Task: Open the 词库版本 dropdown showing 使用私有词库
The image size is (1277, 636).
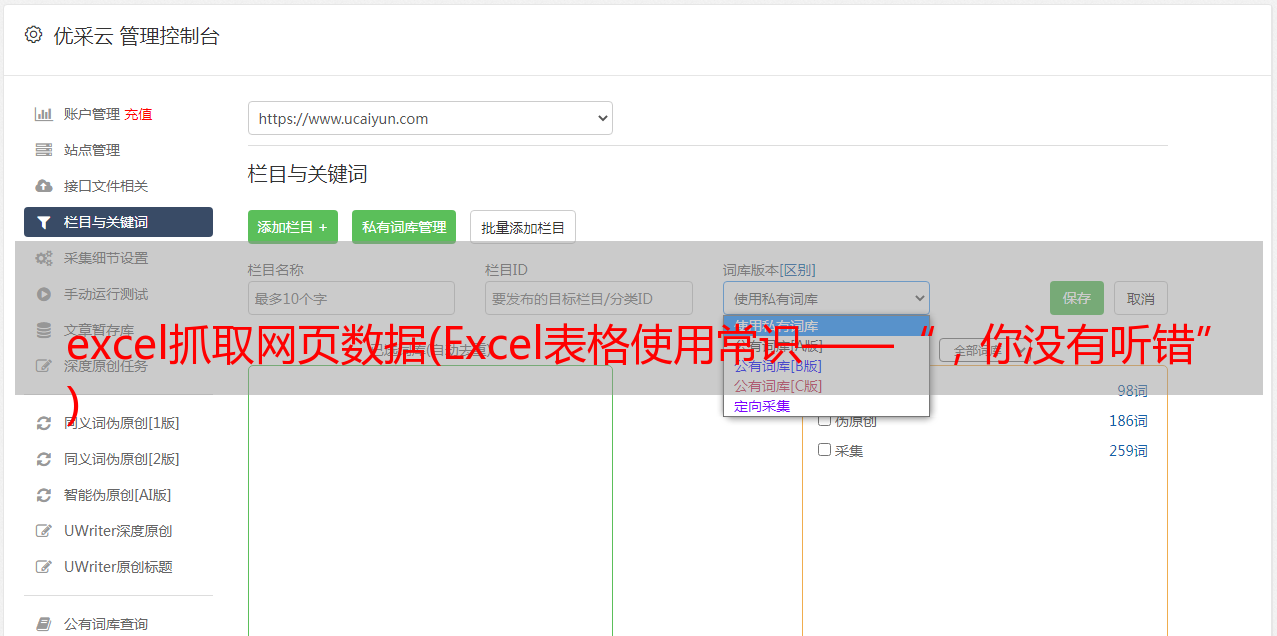Action: coord(826,298)
